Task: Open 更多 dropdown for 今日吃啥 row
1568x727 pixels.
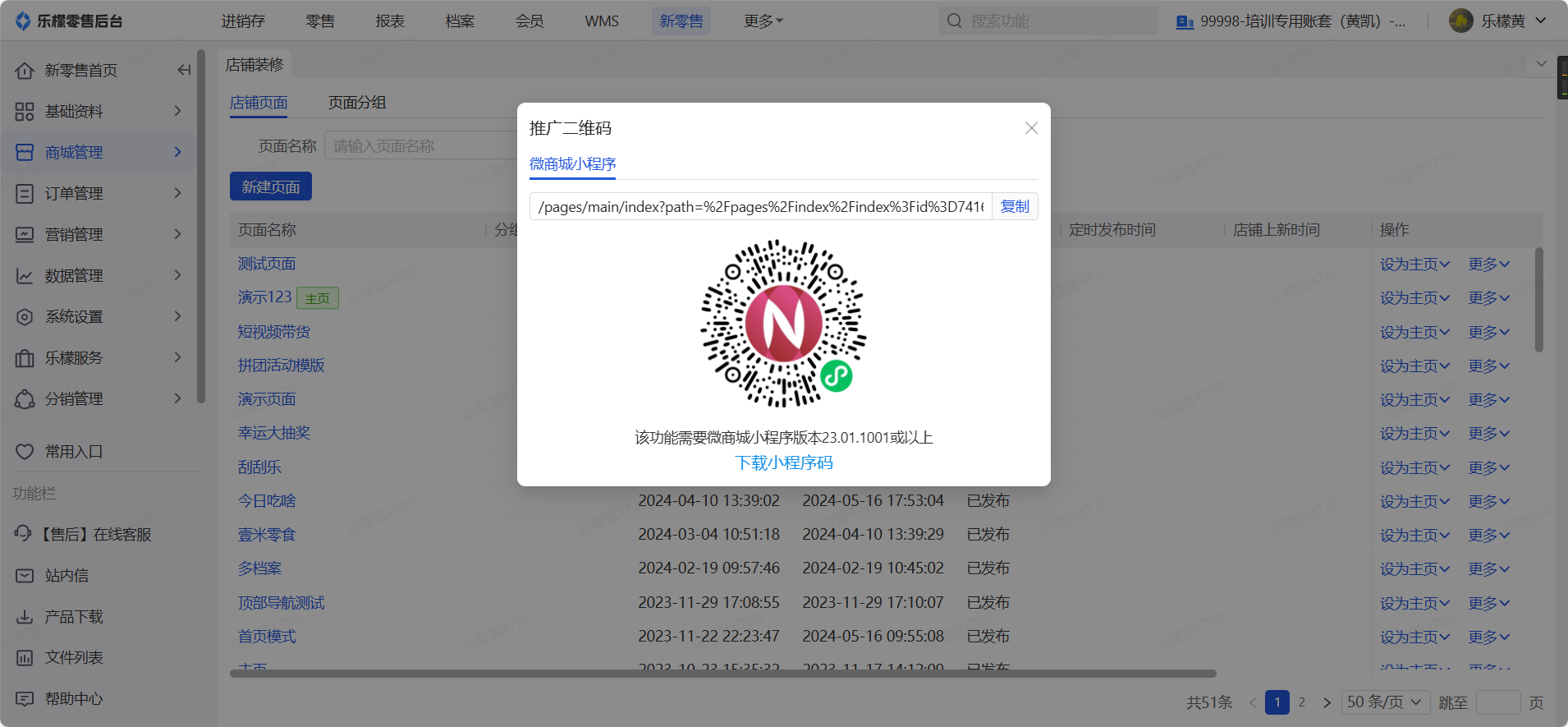Action: [1489, 502]
